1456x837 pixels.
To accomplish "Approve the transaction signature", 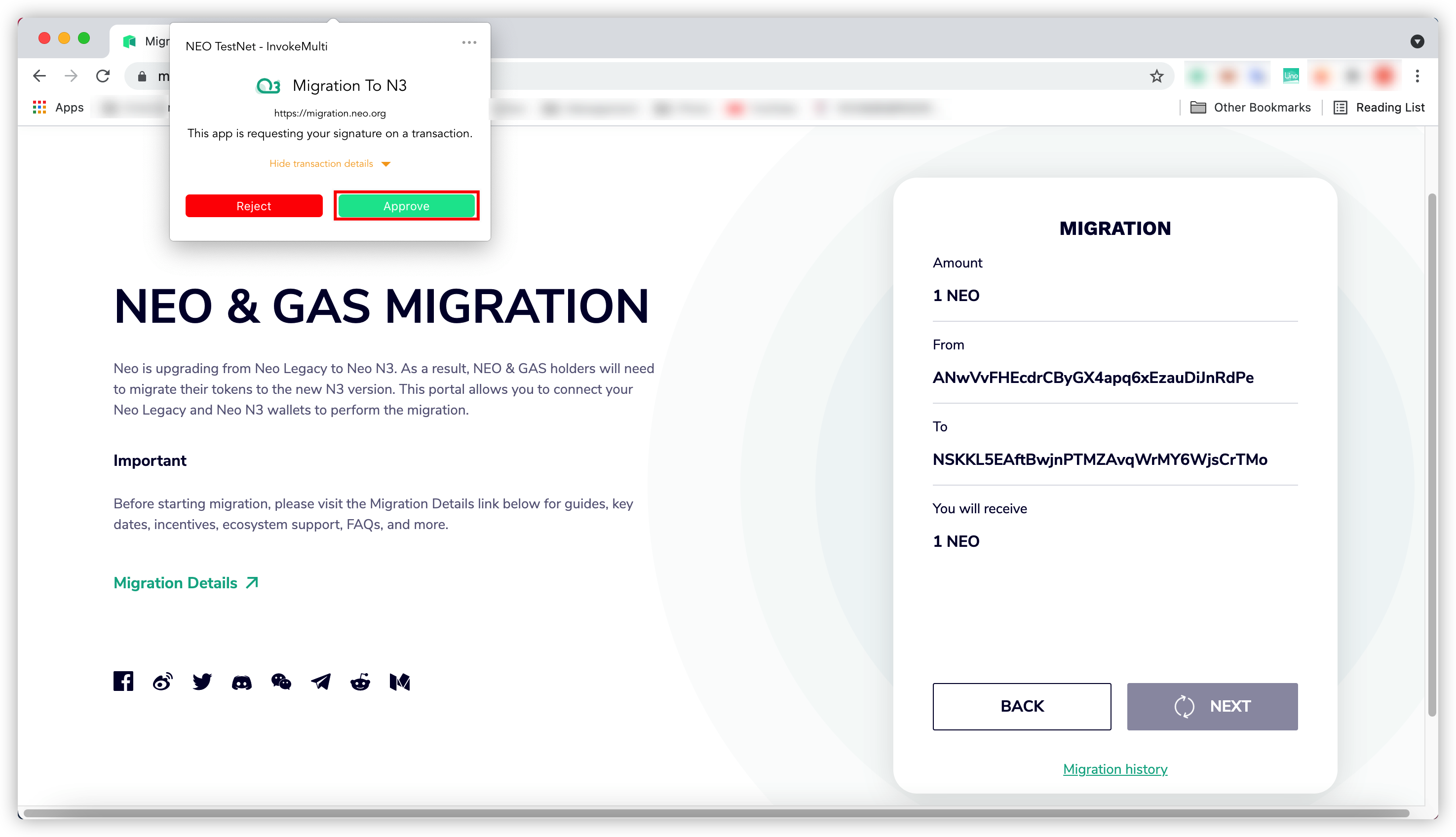I will [406, 206].
